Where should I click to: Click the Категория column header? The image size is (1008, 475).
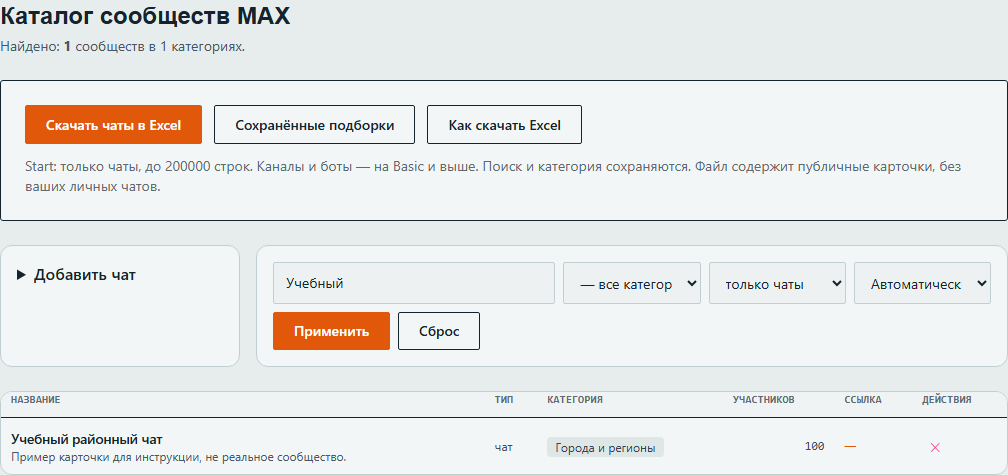(575, 400)
